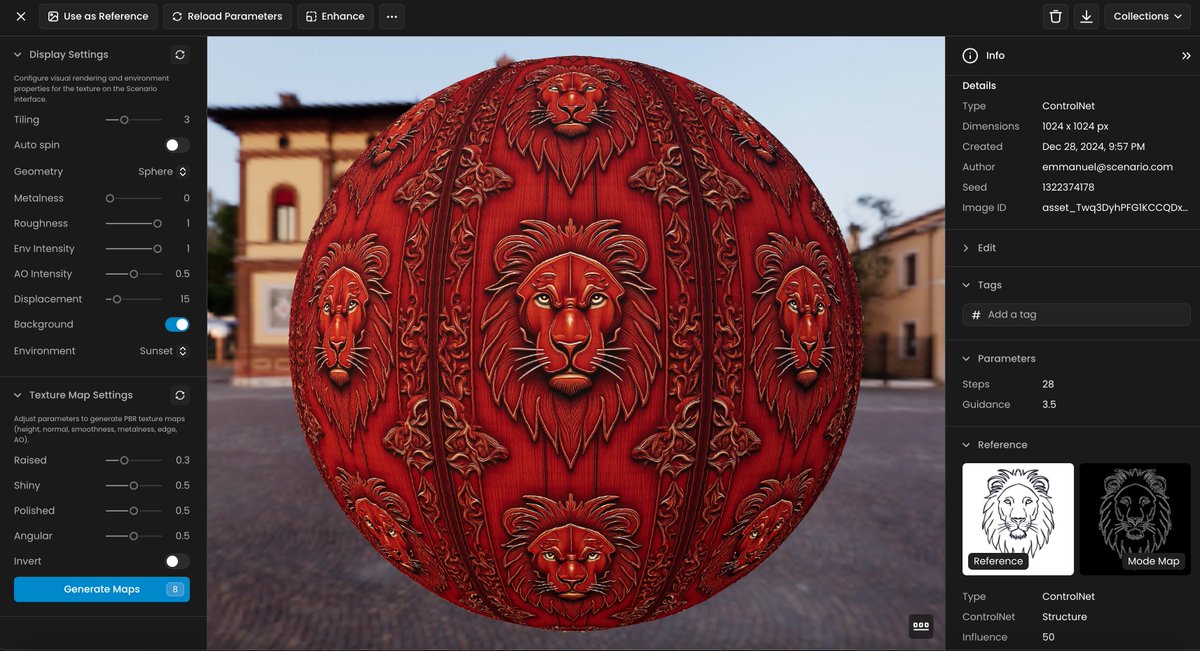Open the three-dot more options menu
The image size is (1200, 651).
click(392, 16)
